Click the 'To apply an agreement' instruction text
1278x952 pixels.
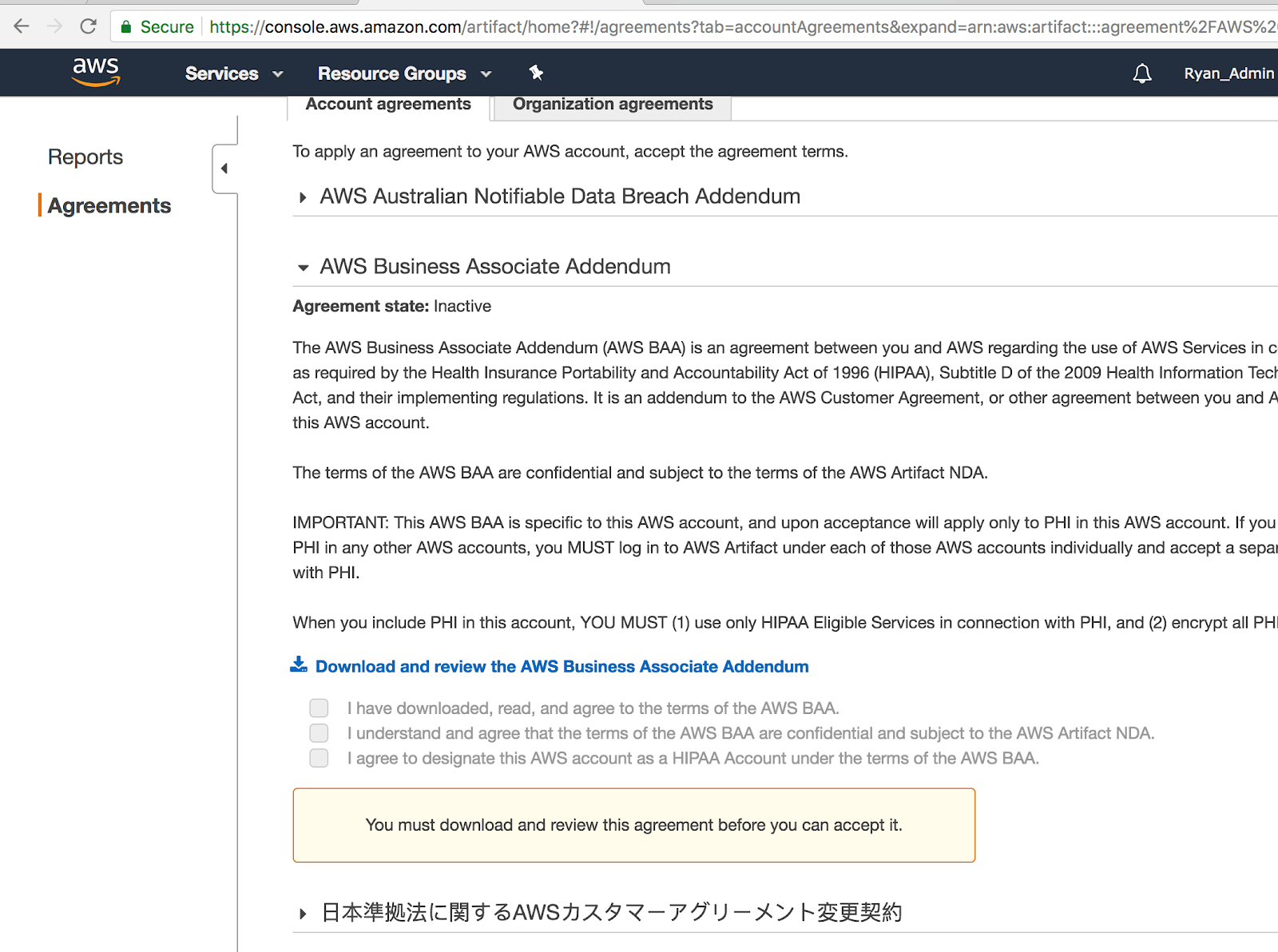570,152
